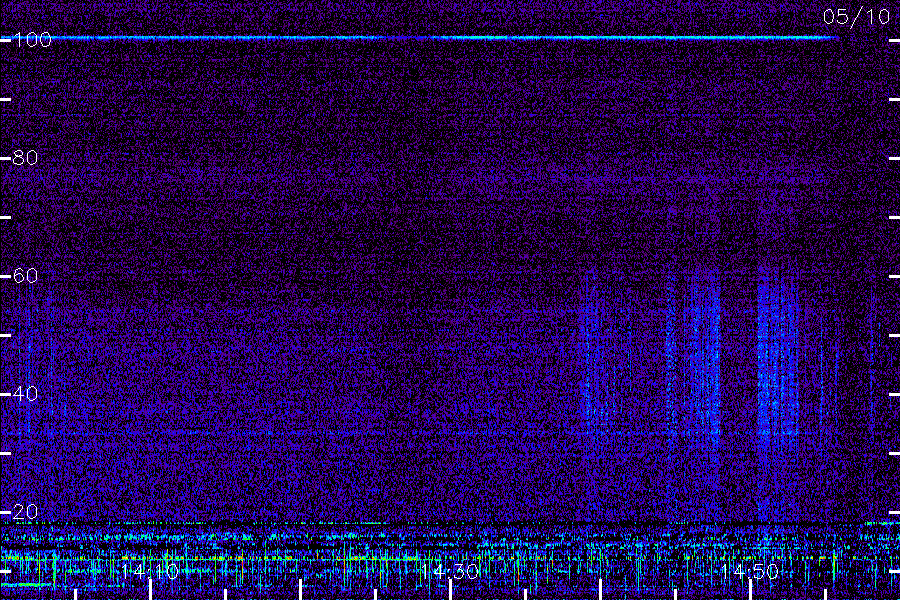The height and width of the screenshot is (600, 900).
Task: Click the "05/10" date label
Action: click(856, 17)
